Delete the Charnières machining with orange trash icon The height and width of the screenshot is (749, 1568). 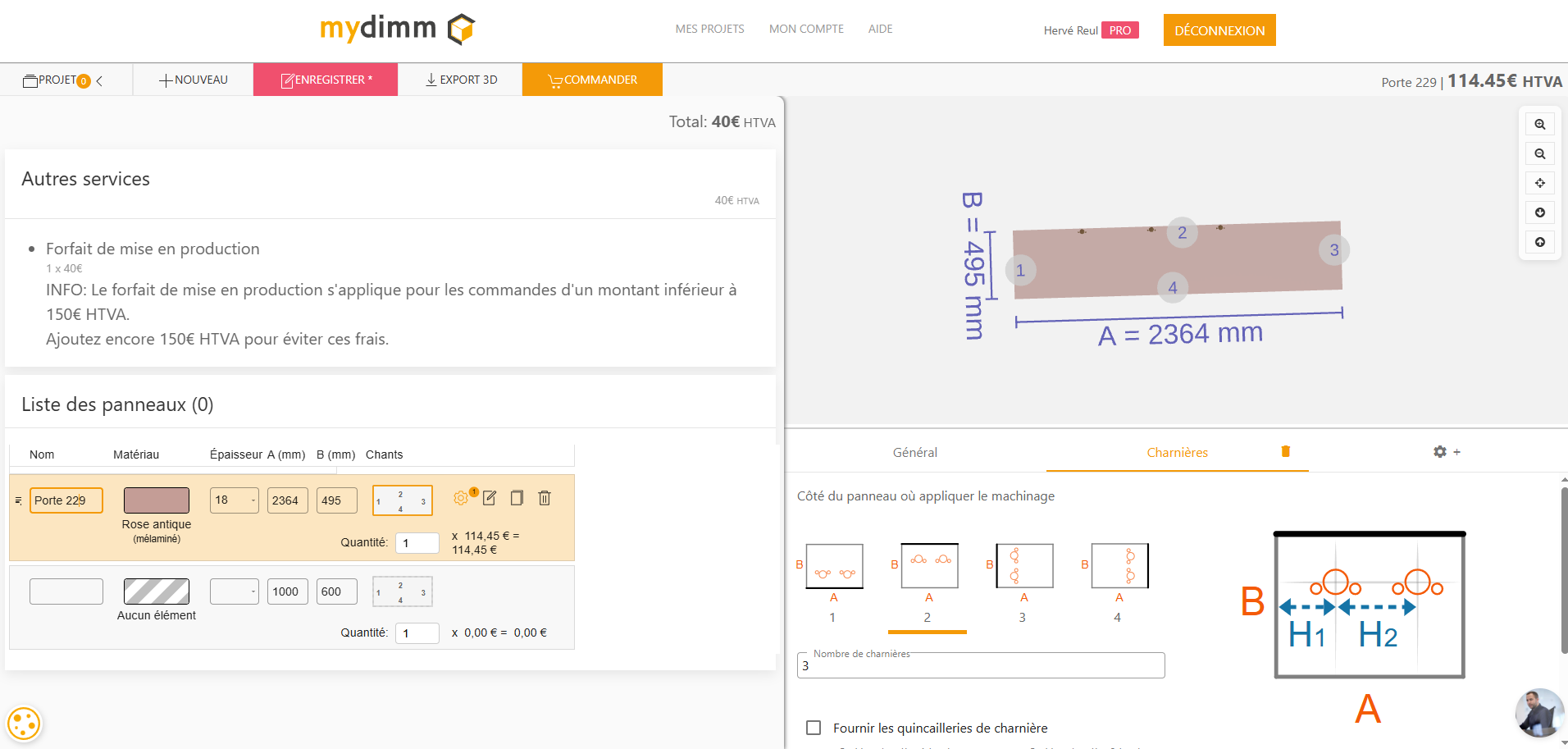click(1285, 451)
